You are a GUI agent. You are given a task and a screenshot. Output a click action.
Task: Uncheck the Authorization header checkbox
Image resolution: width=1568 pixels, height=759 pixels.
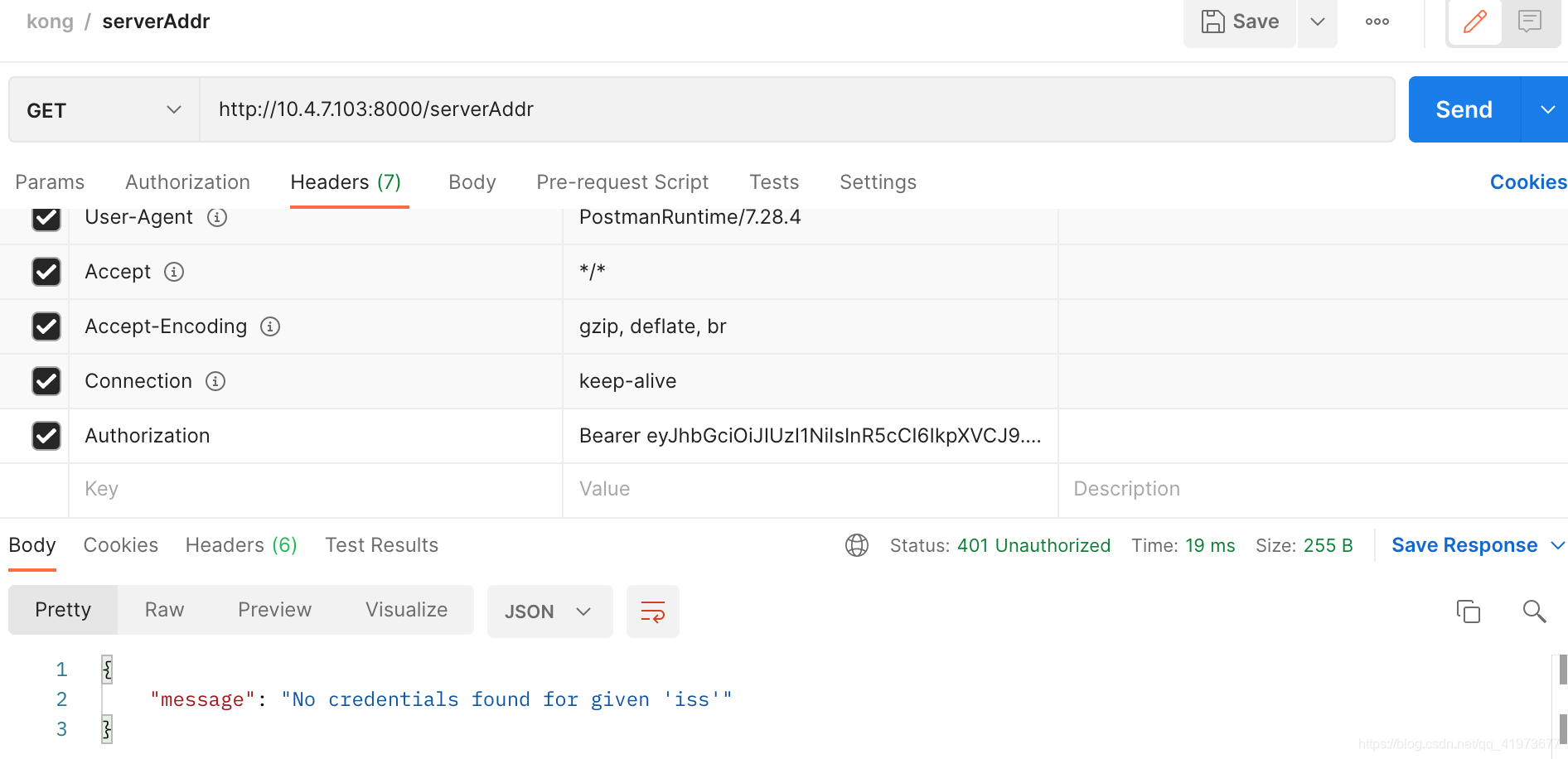point(46,436)
